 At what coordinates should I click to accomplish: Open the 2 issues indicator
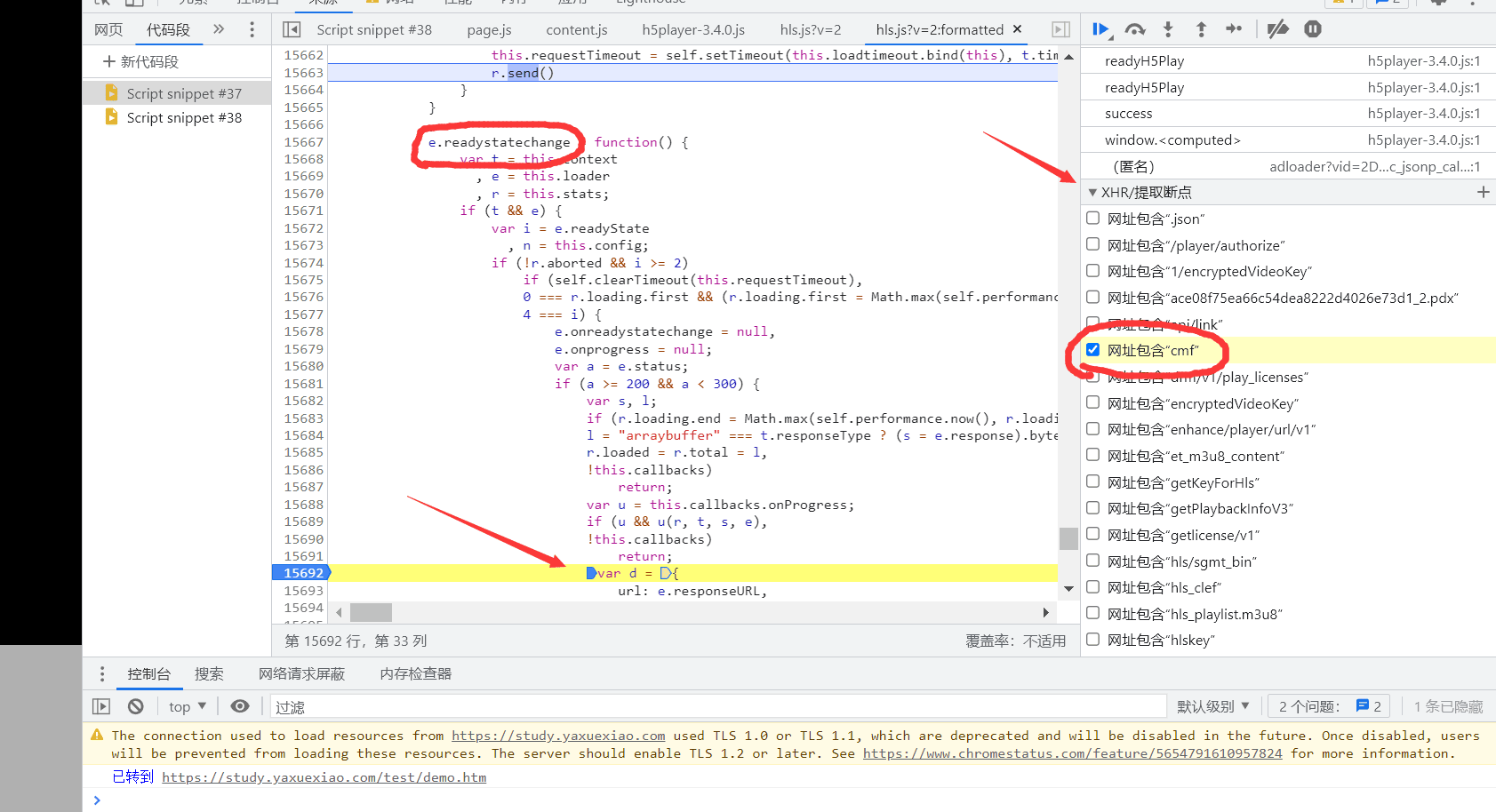click(1329, 706)
